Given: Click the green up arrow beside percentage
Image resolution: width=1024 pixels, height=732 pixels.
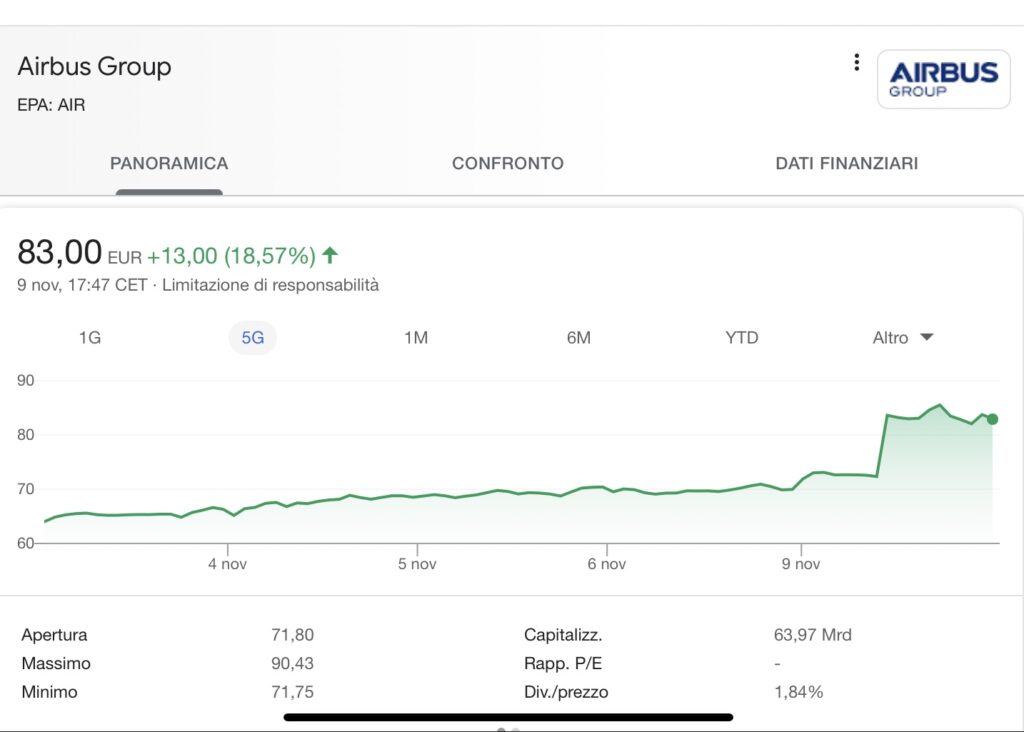Looking at the screenshot, I should [330, 255].
